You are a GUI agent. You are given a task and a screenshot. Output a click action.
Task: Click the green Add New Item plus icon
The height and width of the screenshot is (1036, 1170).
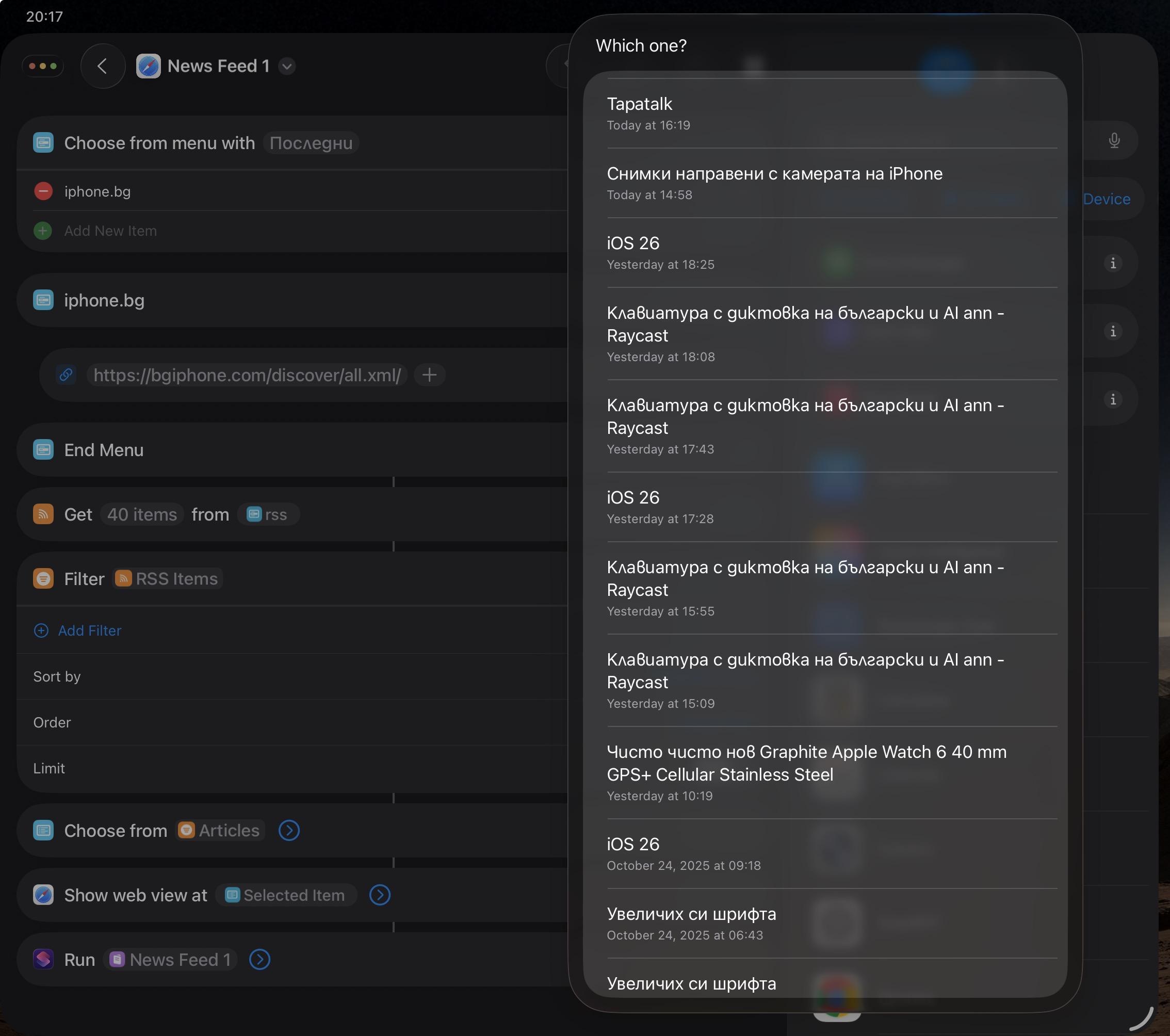click(43, 231)
